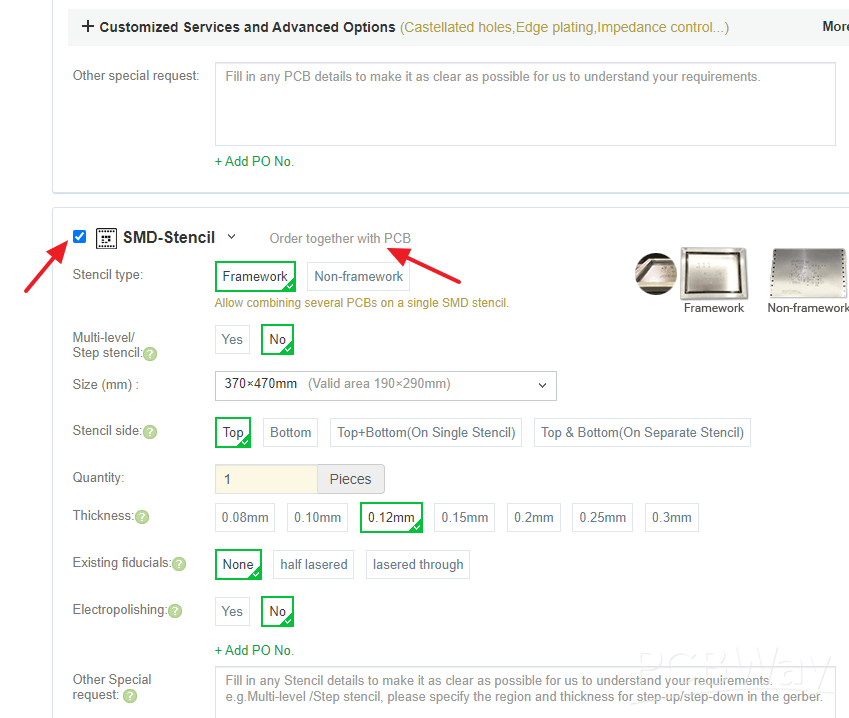Click the Electropolishing help icon
Screen dimensions: 849x718
175,611
